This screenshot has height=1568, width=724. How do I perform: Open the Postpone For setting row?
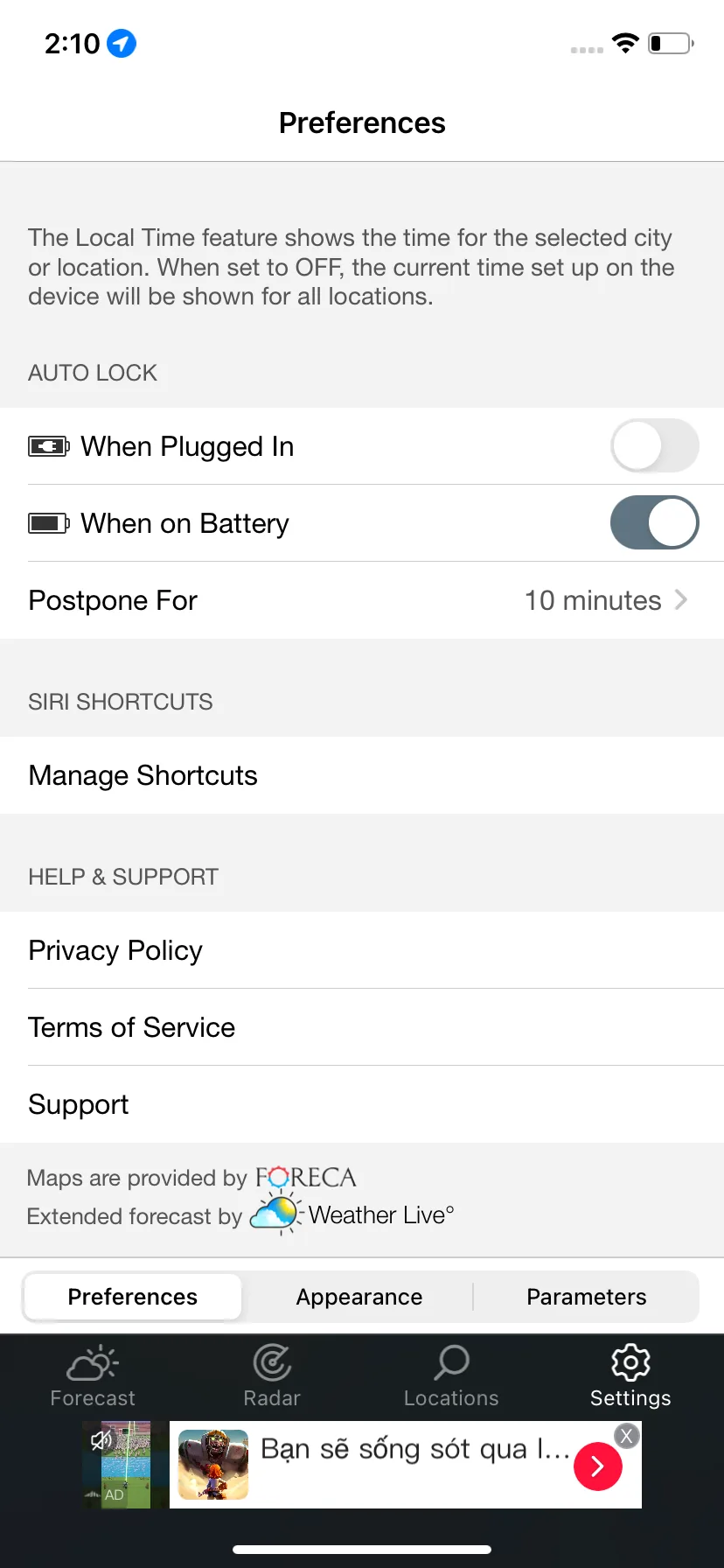350,600
